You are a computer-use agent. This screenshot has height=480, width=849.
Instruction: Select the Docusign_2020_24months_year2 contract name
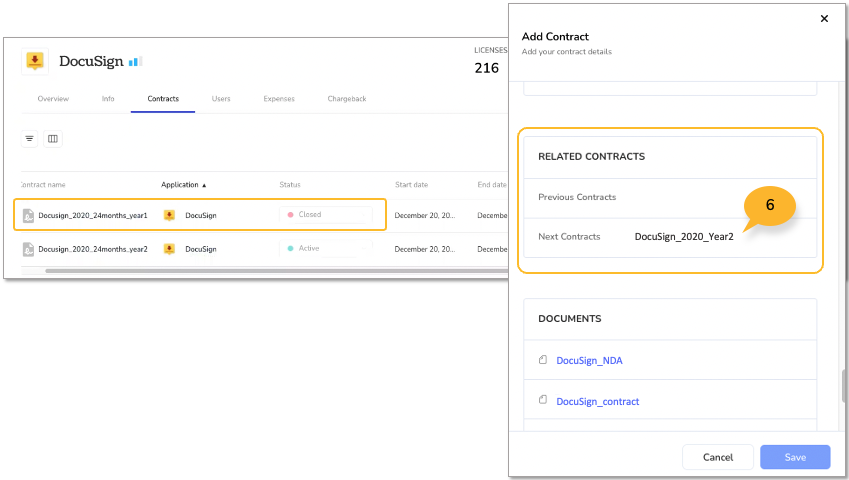[93, 249]
